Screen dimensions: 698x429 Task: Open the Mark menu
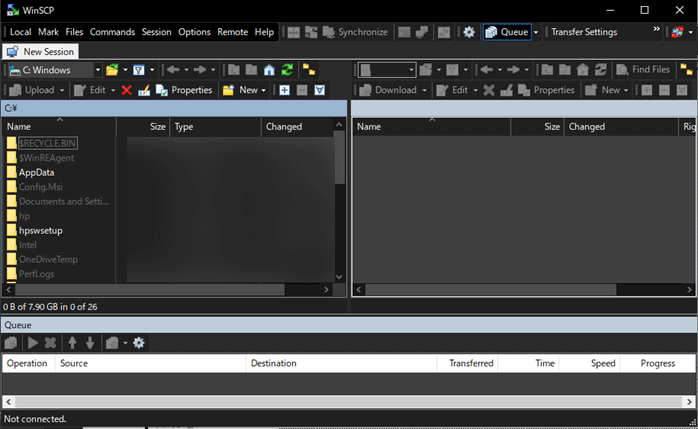(49, 32)
